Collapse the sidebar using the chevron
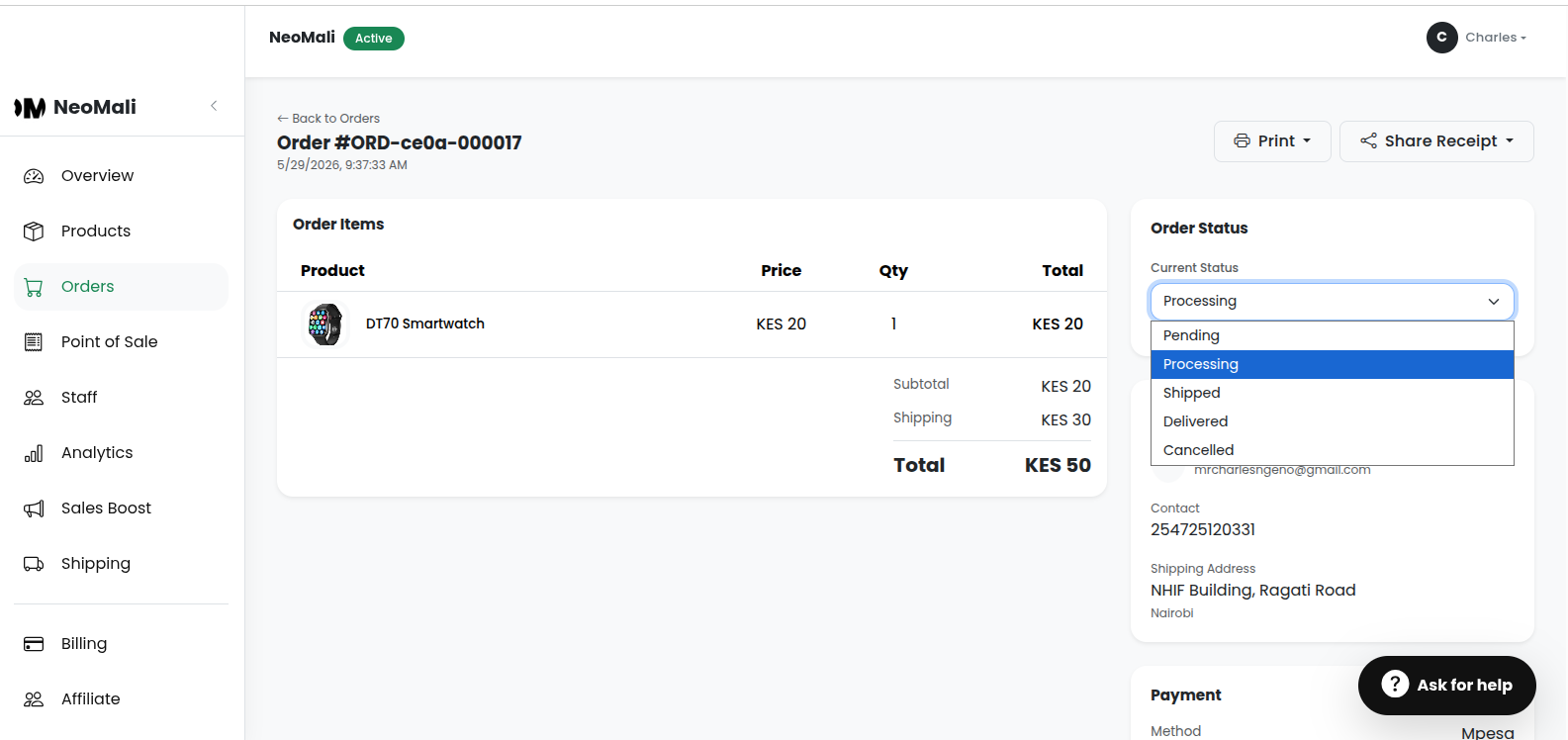 [214, 106]
